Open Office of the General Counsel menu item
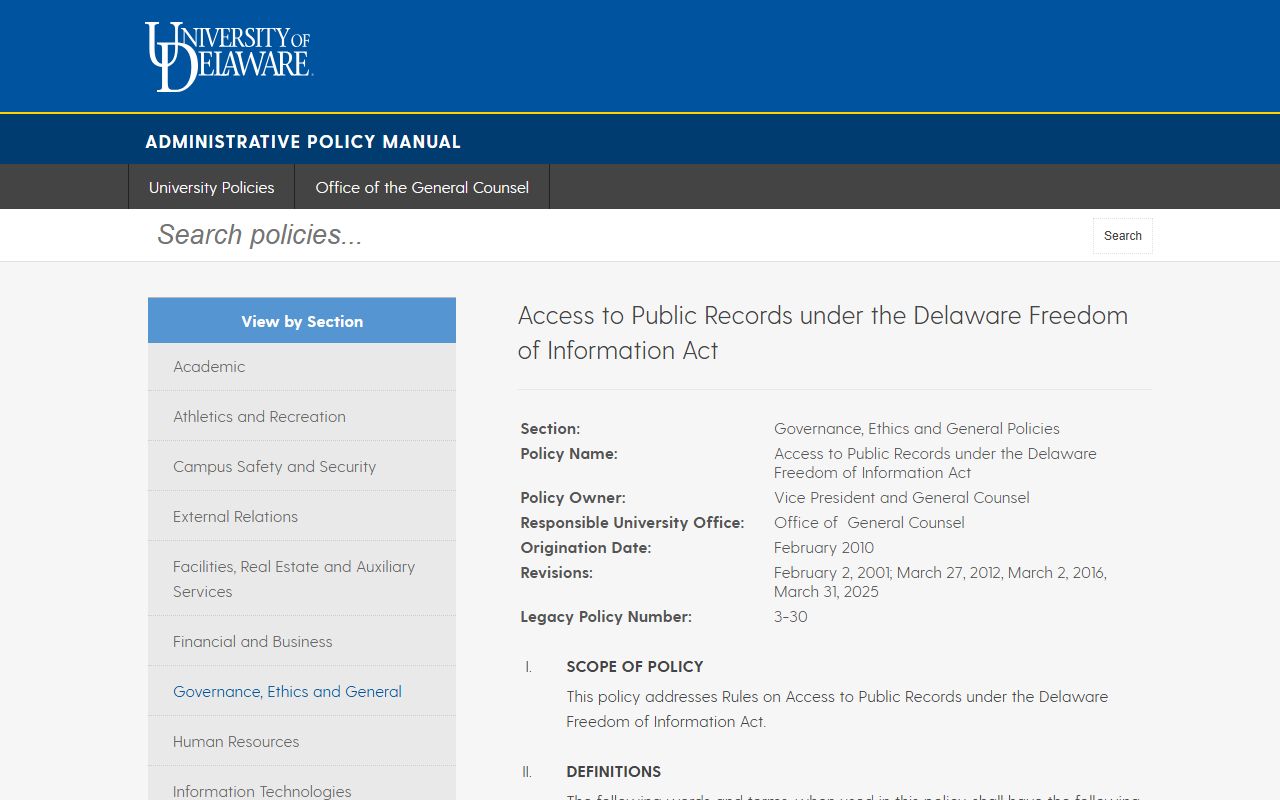 tap(422, 187)
